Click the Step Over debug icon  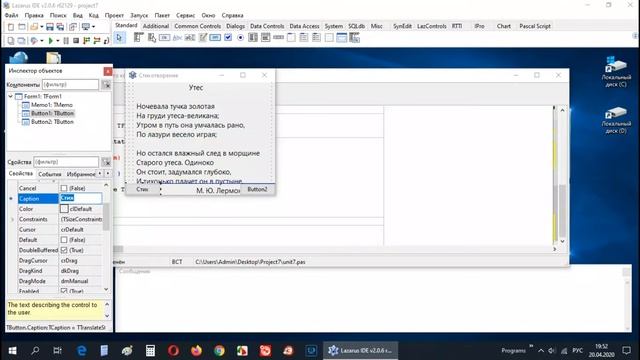[97, 40]
